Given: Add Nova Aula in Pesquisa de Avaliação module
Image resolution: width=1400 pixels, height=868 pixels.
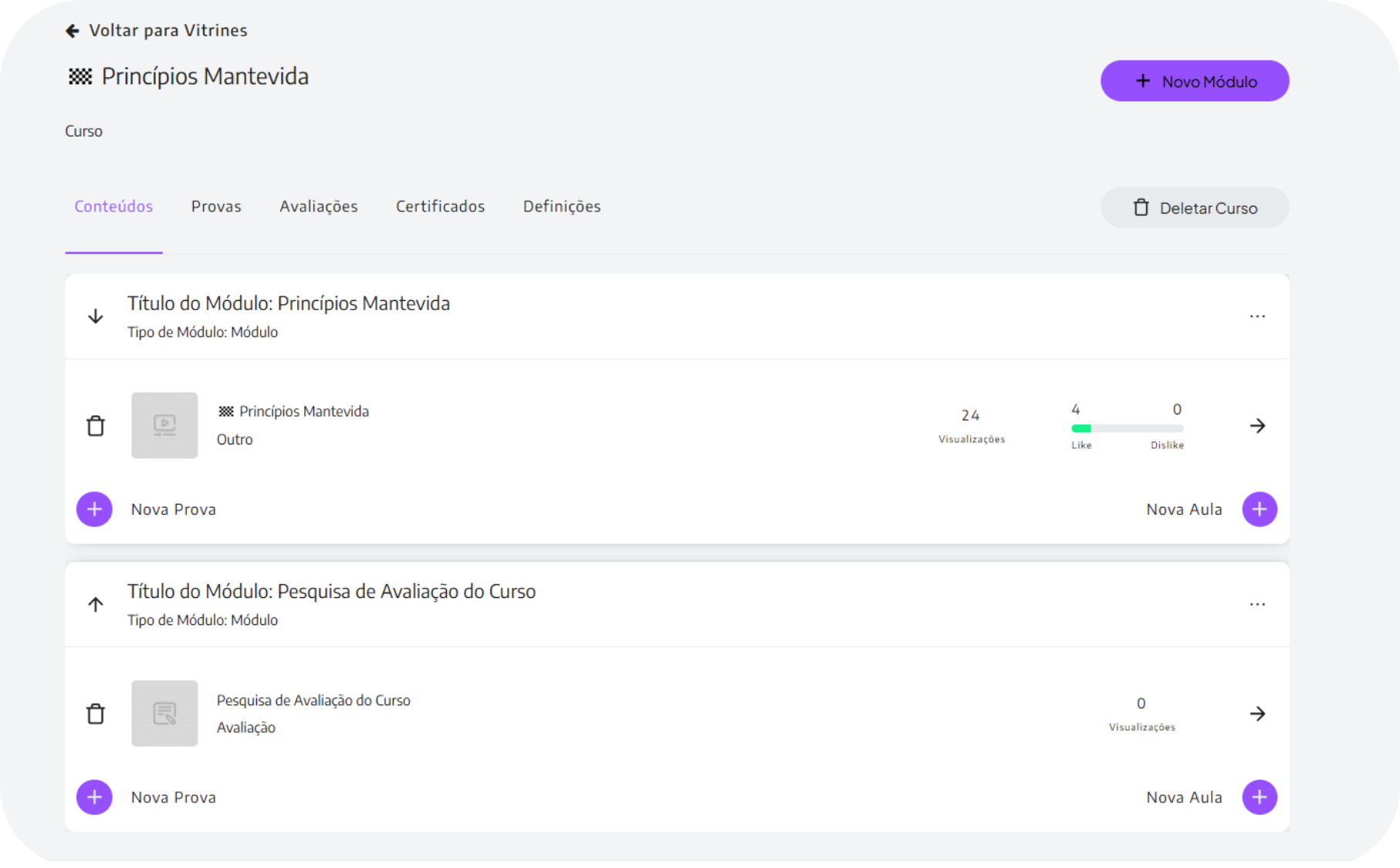Looking at the screenshot, I should click(x=1259, y=797).
